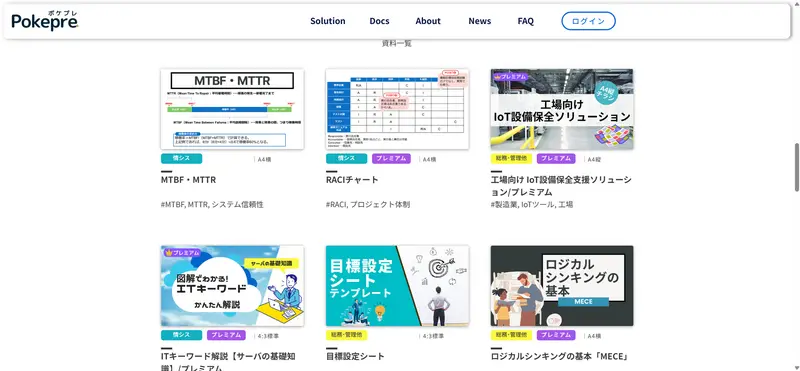Screen dimensions: 800x371
Task: Open the Solution menu
Action: (328, 21)
